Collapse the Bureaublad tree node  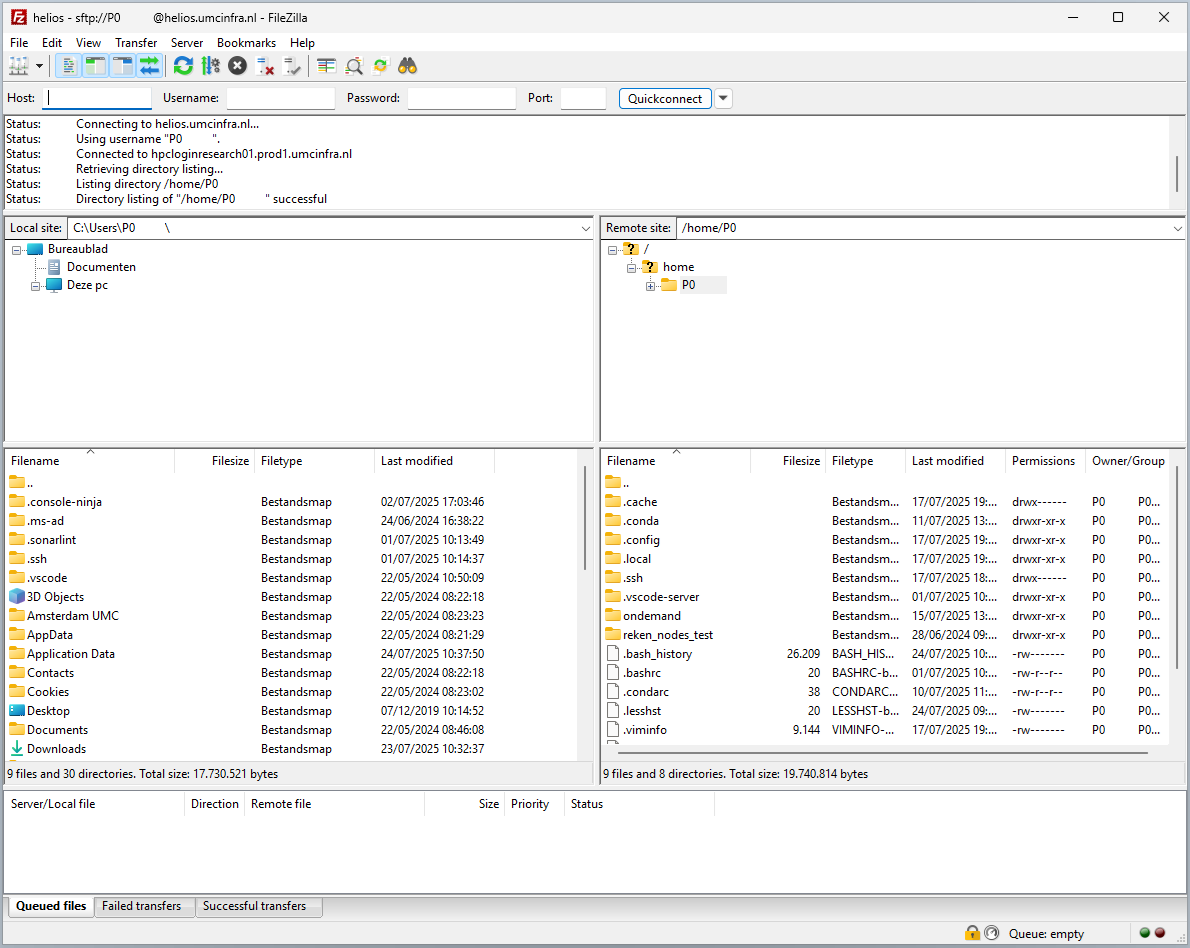coord(16,250)
